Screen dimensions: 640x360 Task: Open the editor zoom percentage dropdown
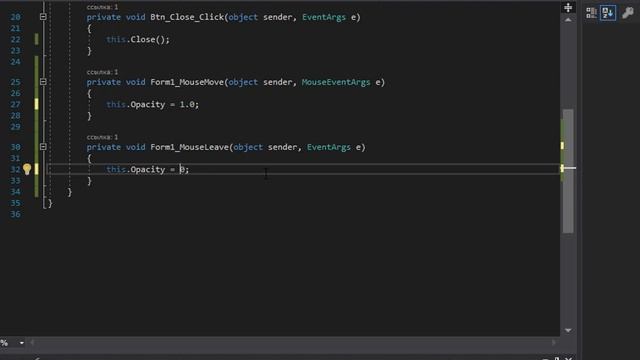pyautogui.click(x=22, y=343)
